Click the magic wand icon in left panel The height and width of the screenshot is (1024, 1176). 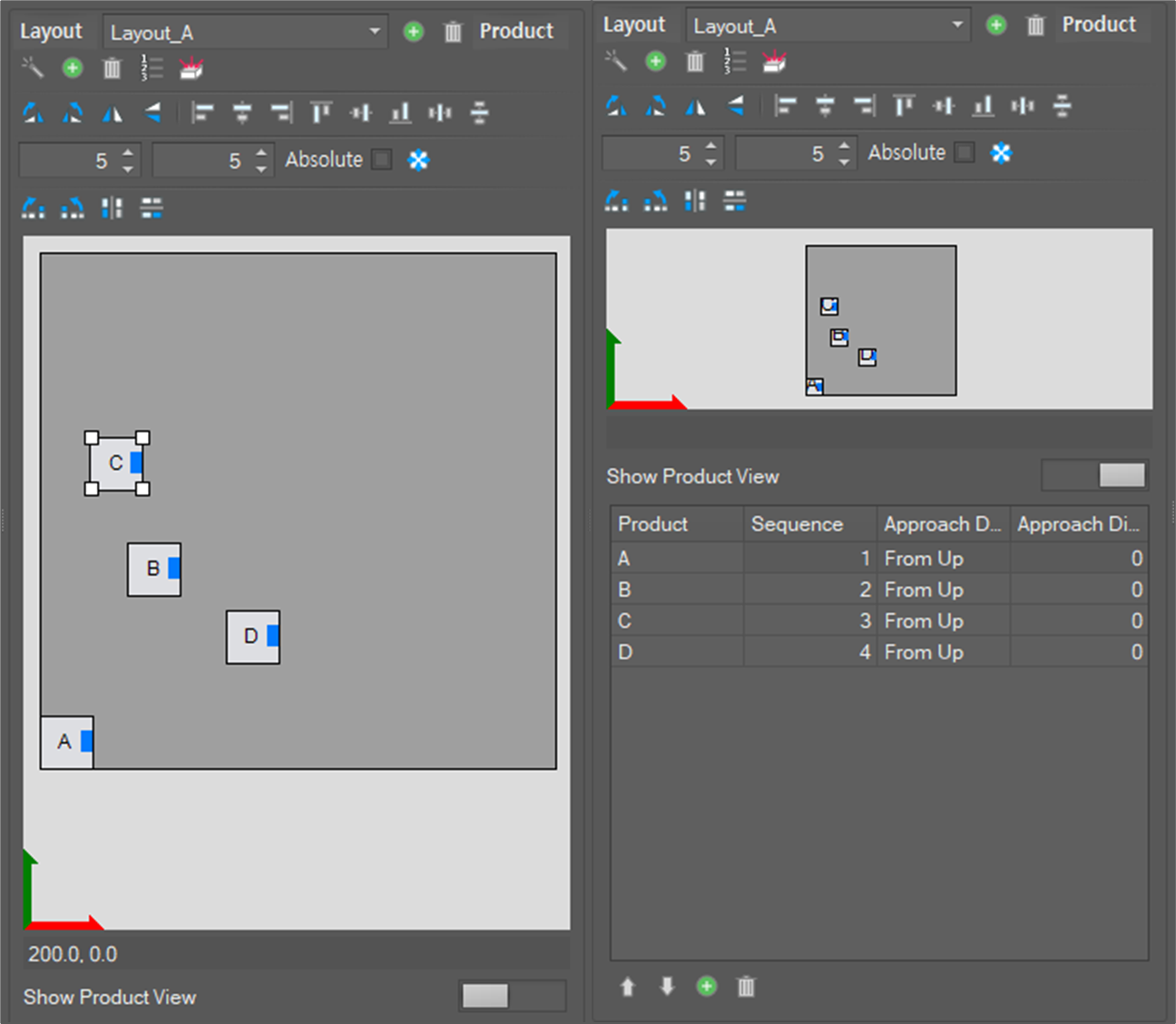click(33, 67)
